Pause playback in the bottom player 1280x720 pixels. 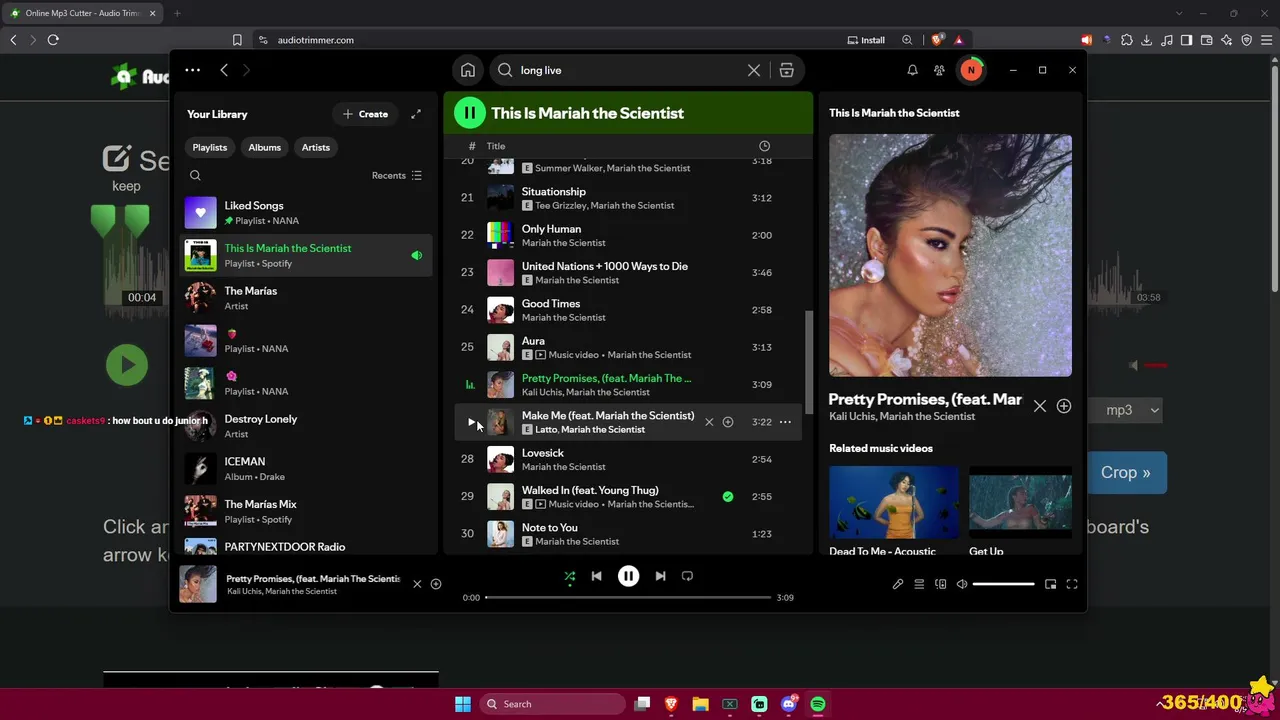coord(628,576)
